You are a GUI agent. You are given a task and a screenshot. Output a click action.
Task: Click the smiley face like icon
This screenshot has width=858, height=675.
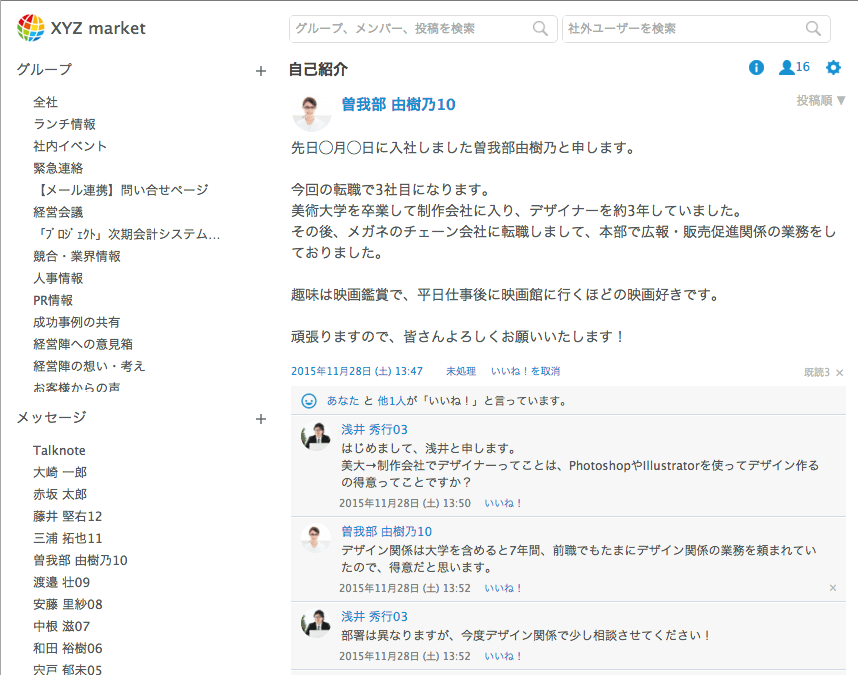coord(309,401)
